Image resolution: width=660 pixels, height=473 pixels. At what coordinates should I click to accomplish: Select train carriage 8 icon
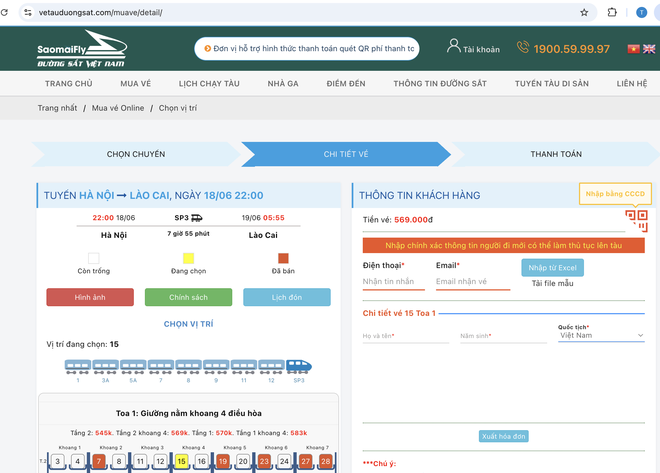pyautogui.click(x=188, y=367)
